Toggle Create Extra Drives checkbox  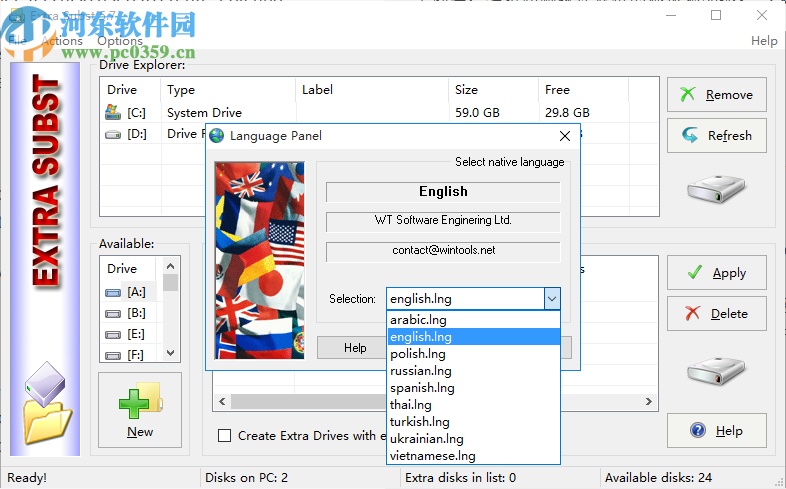click(x=225, y=435)
